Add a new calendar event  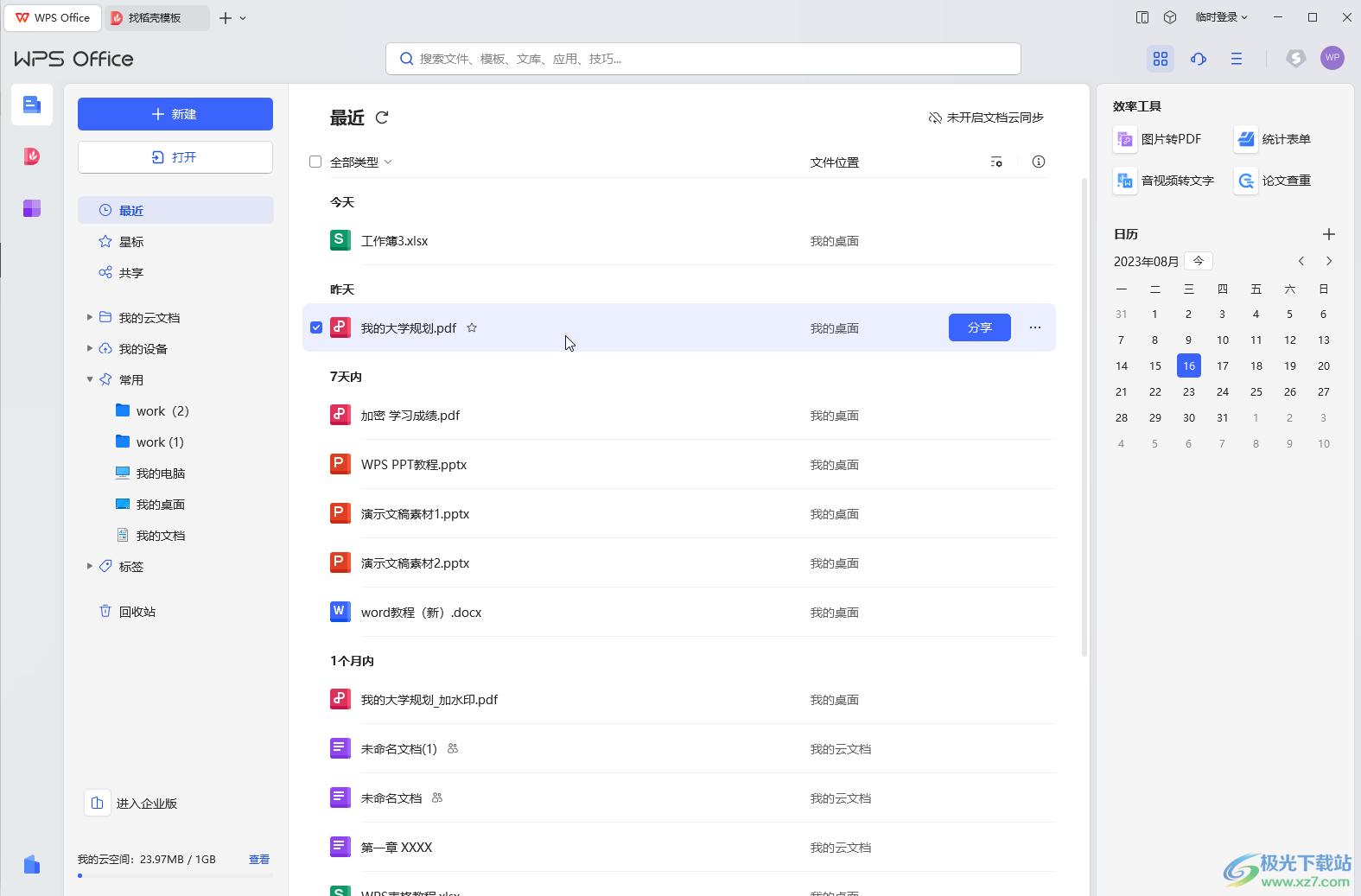click(1329, 234)
